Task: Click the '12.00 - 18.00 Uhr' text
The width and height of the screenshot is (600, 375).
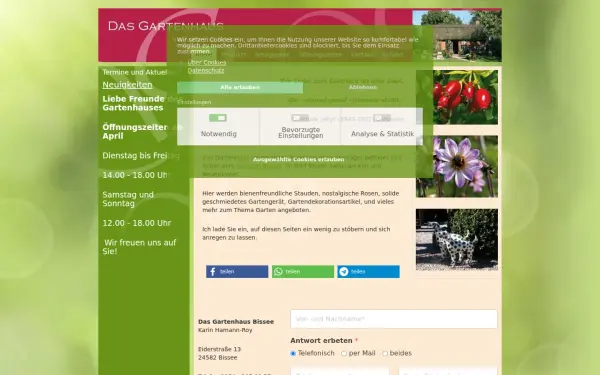Action: coord(137,223)
